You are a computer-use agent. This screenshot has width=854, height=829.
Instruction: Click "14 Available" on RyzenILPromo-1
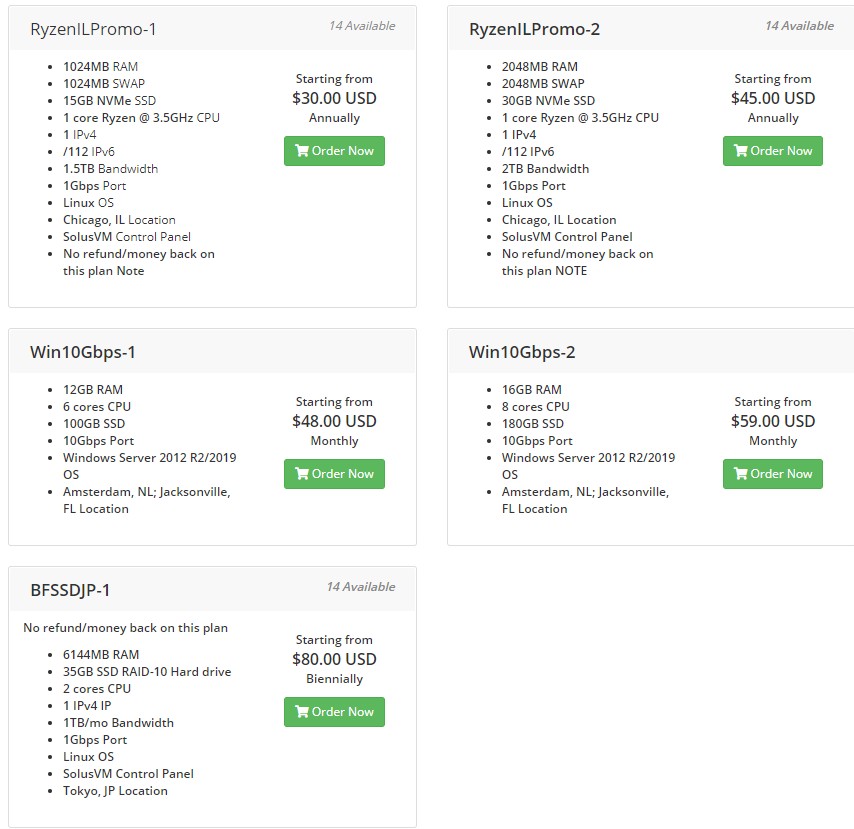(362, 26)
